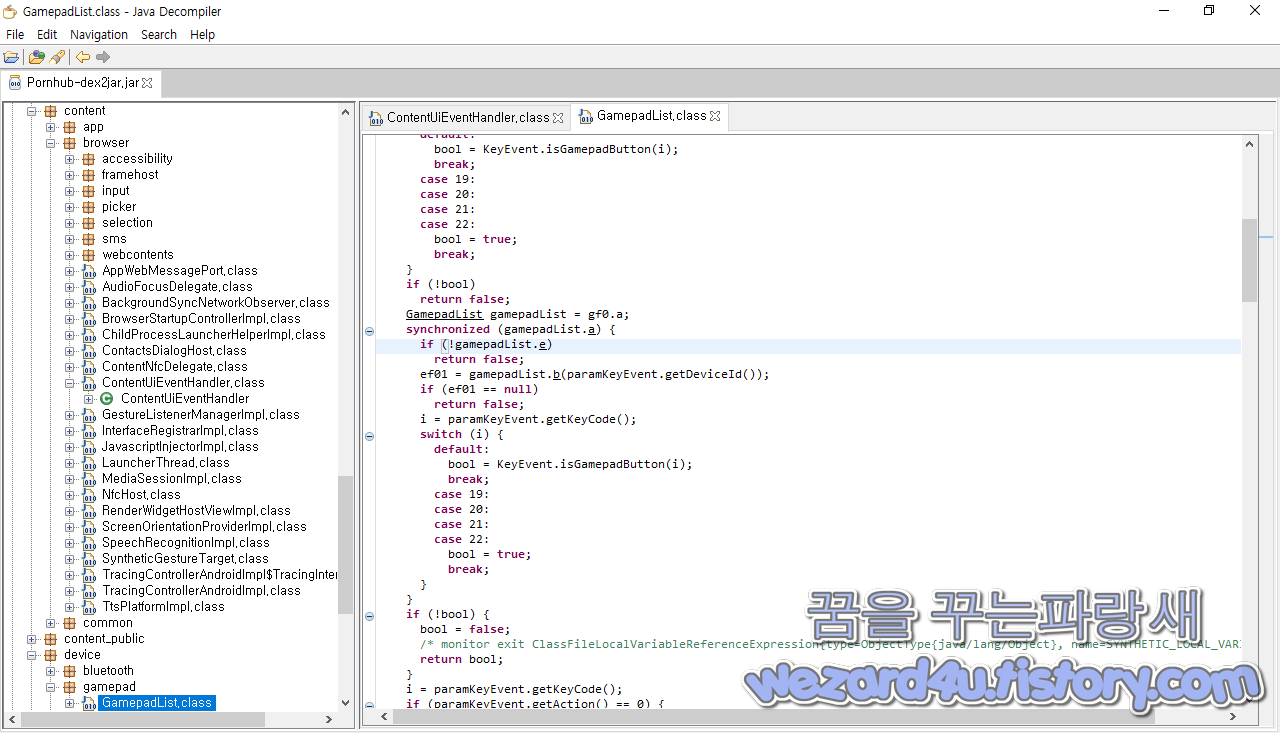Expand the accessibility package node
1280x733 pixels.
pyautogui.click(x=70, y=159)
